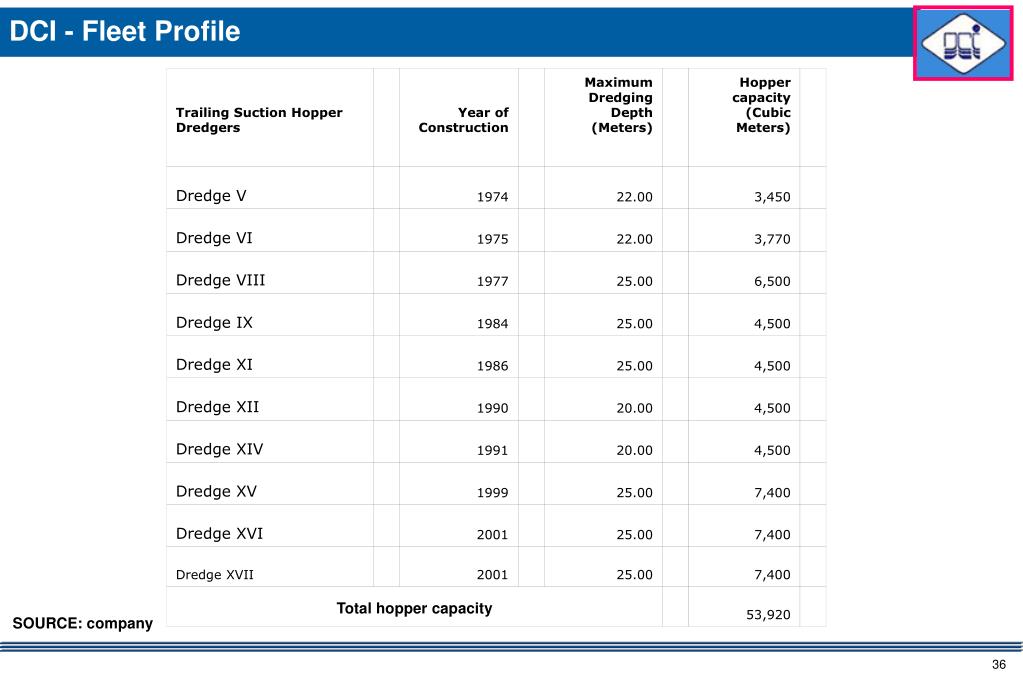
Task: Click year 1999 for Dredge XV
Action: (493, 493)
